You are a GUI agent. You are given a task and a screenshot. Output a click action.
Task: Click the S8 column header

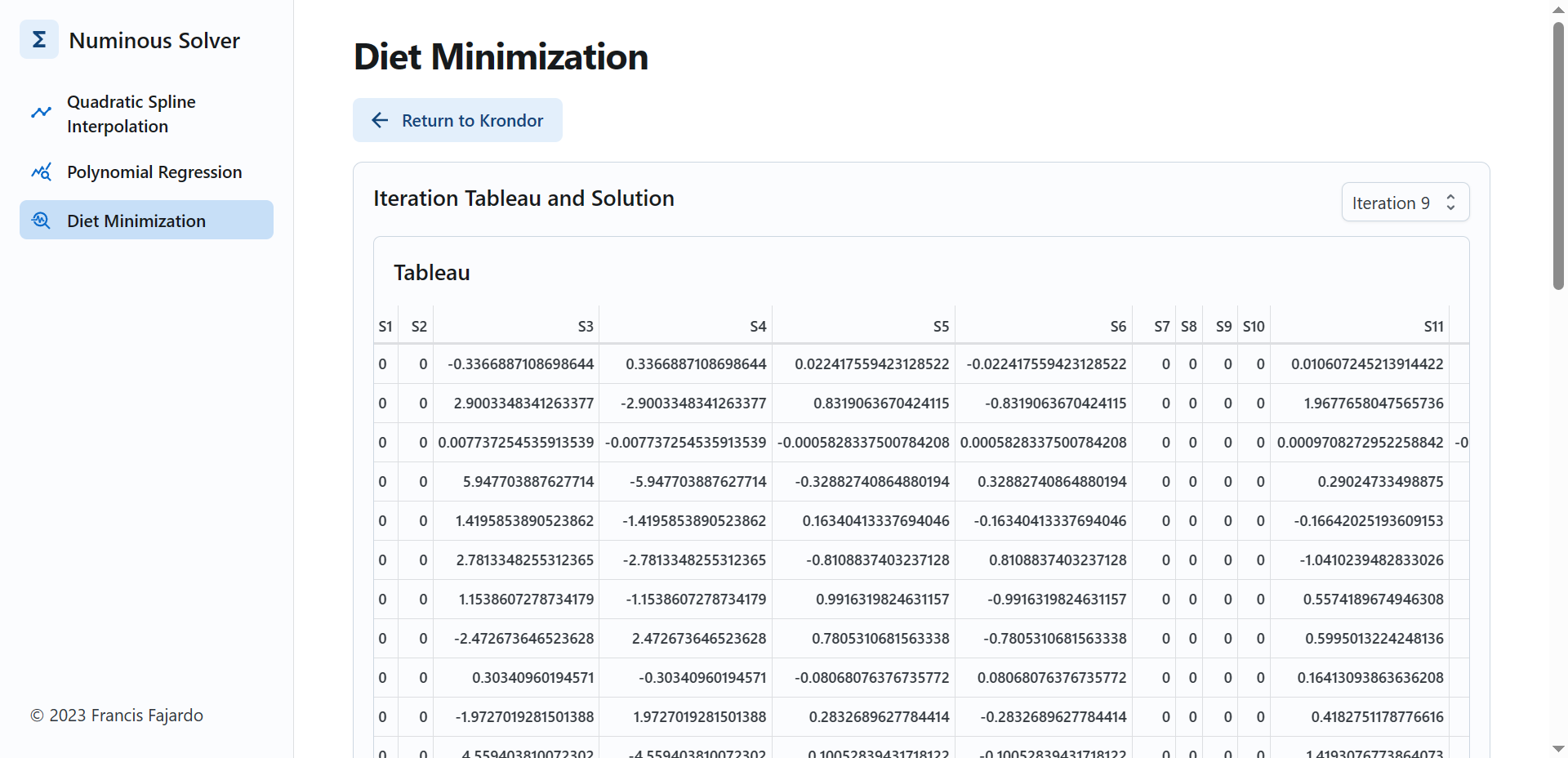click(x=1188, y=326)
